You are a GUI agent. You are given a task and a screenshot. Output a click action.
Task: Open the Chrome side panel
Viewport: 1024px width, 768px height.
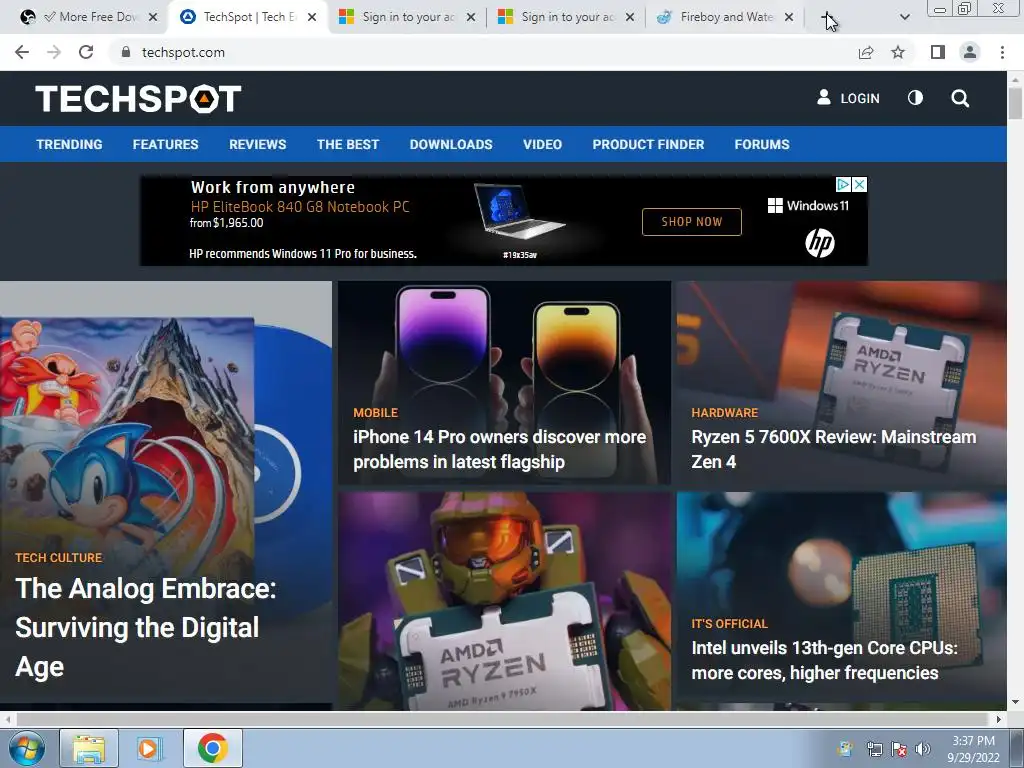coord(938,52)
